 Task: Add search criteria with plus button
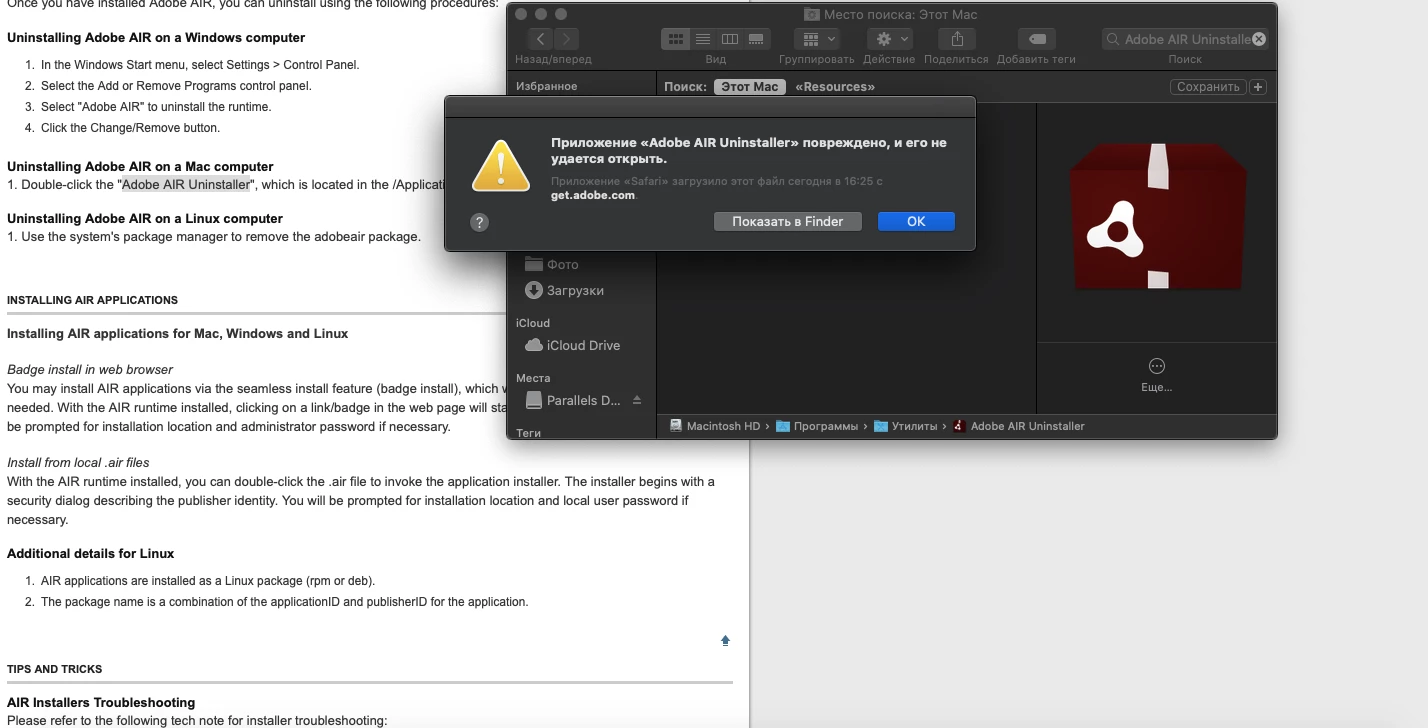tap(1258, 87)
